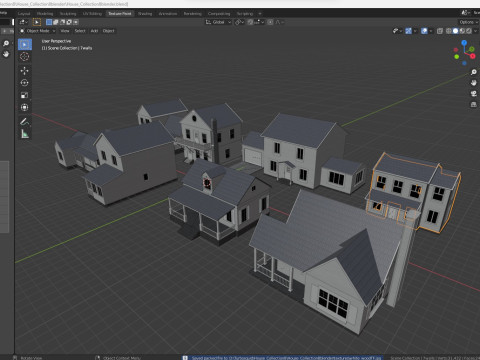Click the pan hand icon in the narrow left editor
Screen dimensions: 480x360
click(x=6, y=54)
